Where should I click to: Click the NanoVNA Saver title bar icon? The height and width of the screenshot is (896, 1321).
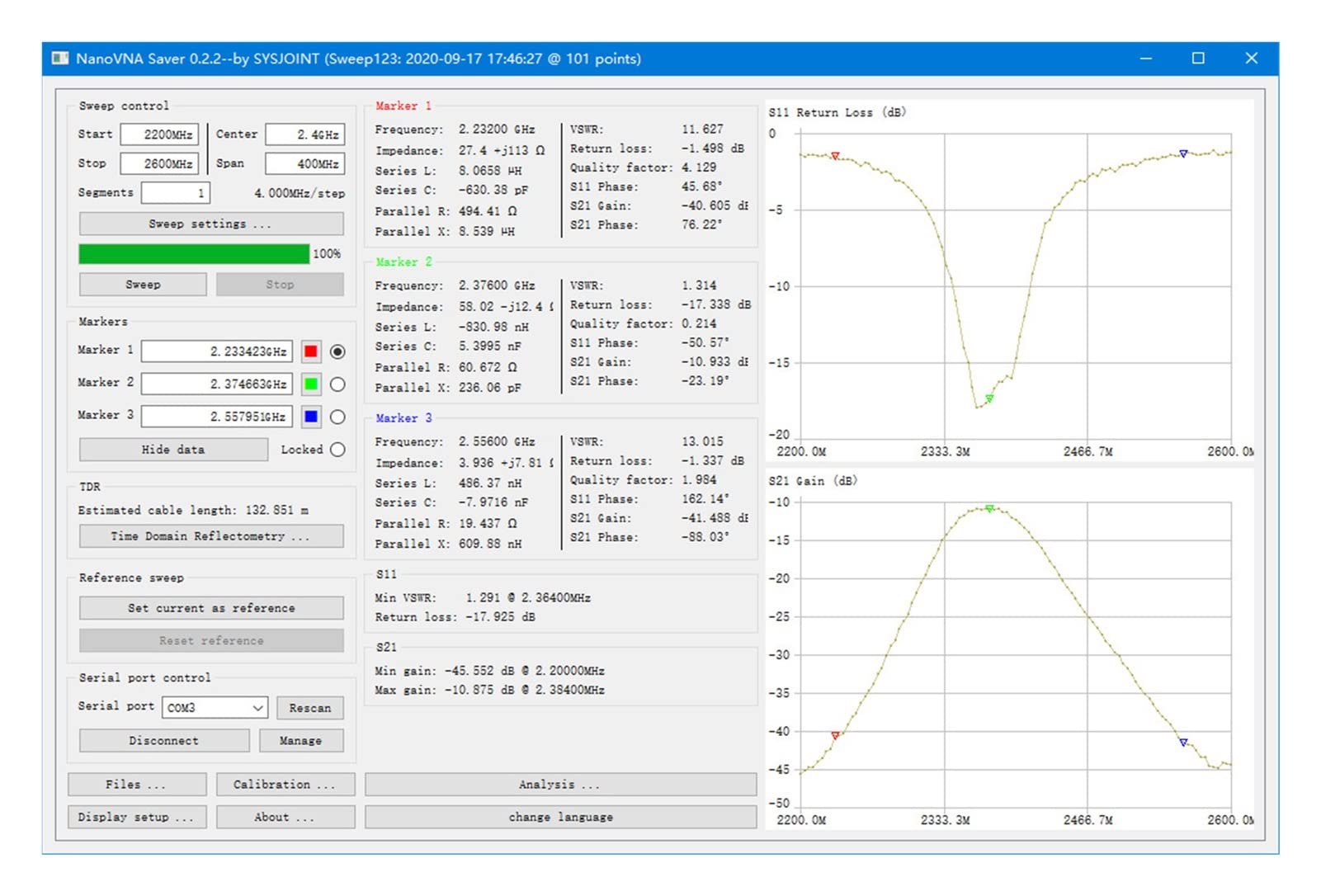60,59
